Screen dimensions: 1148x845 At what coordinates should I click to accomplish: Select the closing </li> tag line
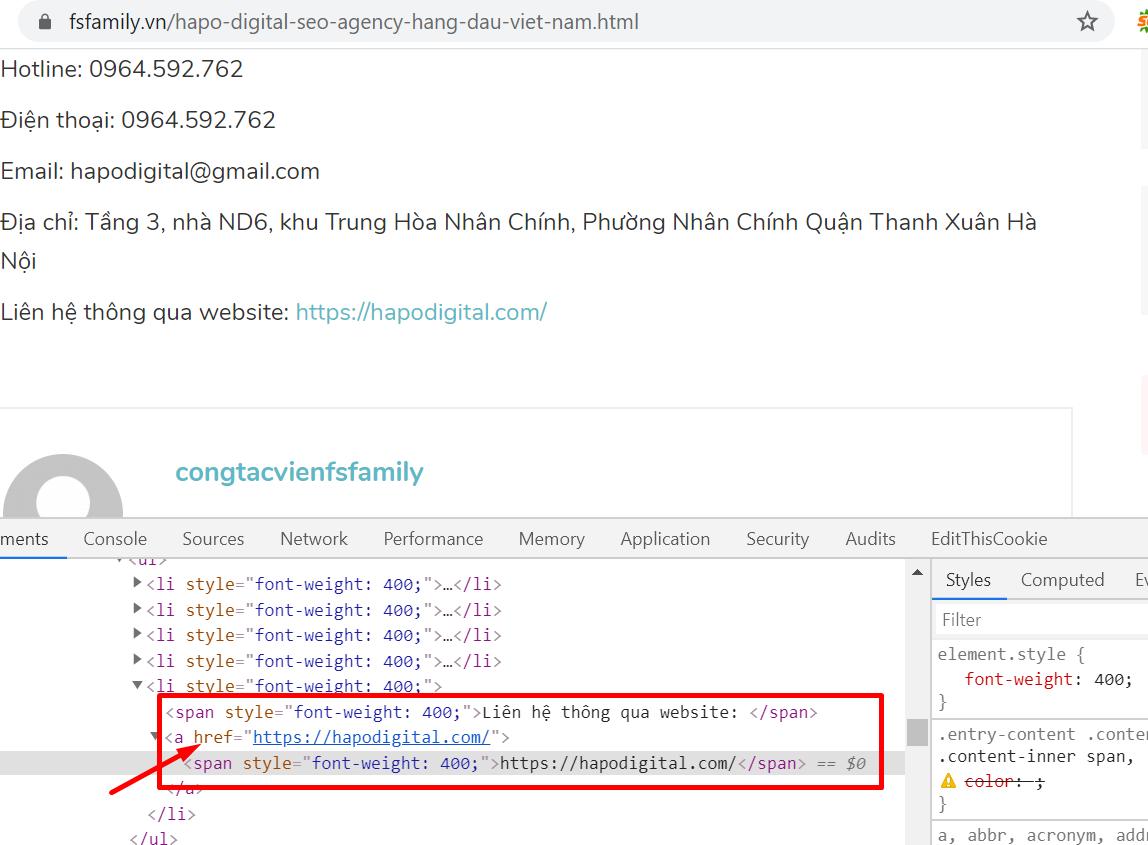coord(171,814)
